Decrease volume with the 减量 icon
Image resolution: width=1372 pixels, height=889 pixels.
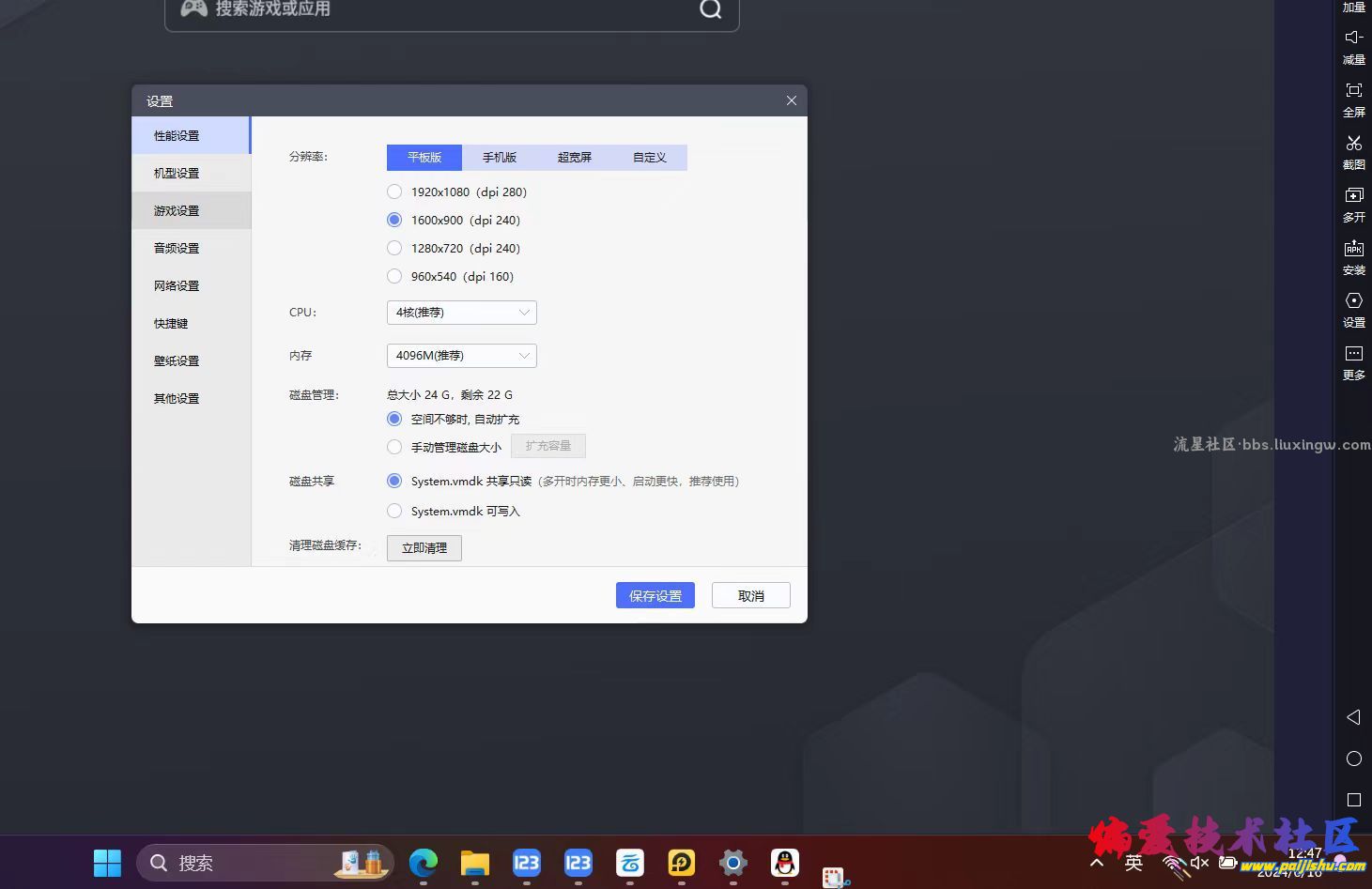[x=1353, y=47]
